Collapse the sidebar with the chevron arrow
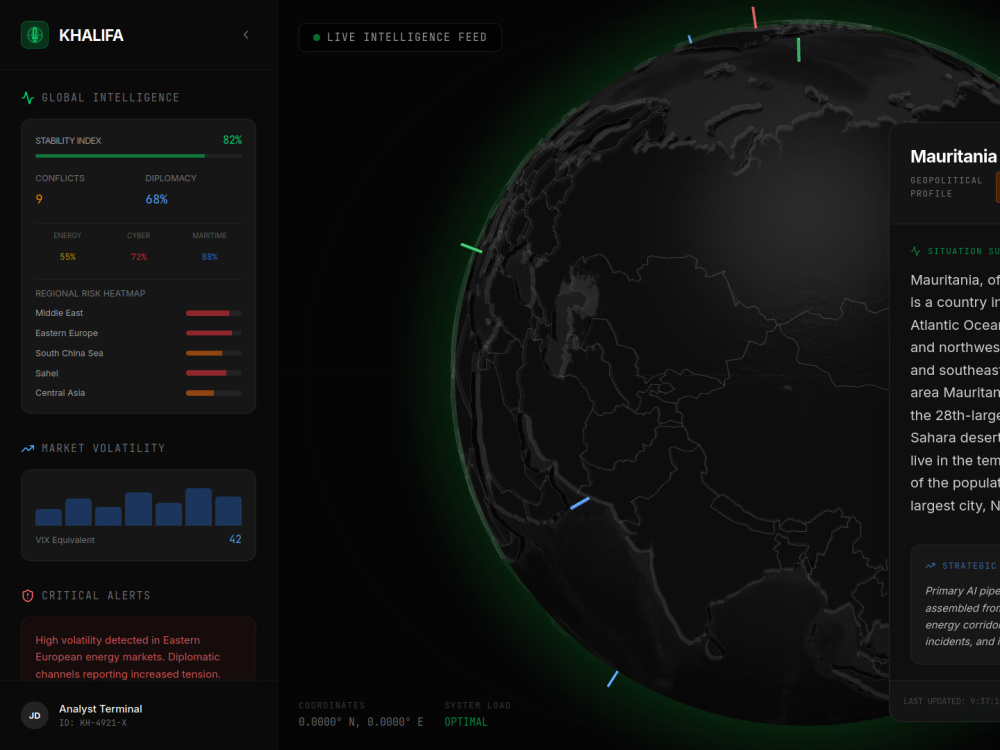This screenshot has height=750, width=1000. (x=246, y=35)
